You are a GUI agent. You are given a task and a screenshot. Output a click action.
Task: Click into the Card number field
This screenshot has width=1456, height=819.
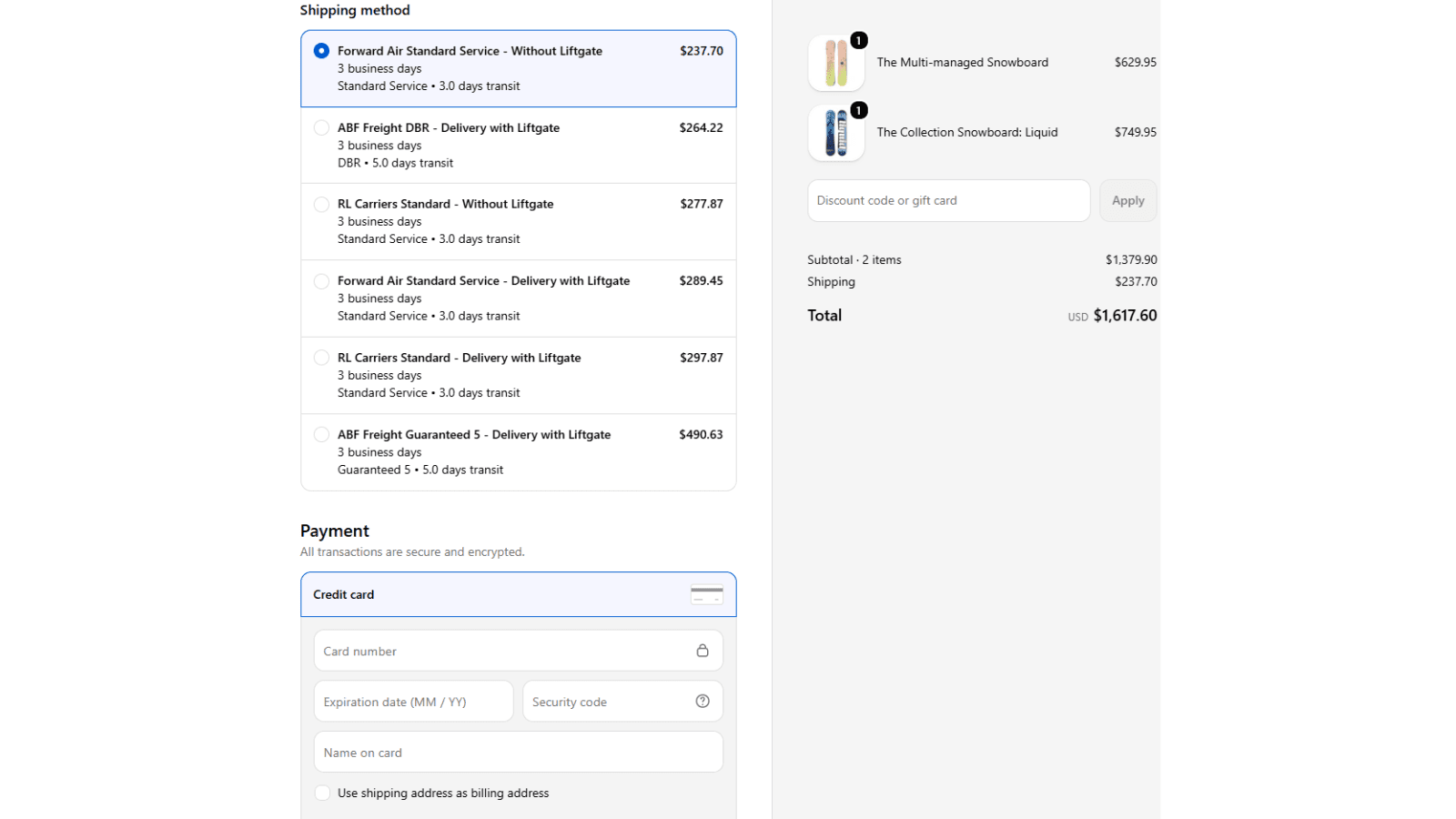[519, 651]
